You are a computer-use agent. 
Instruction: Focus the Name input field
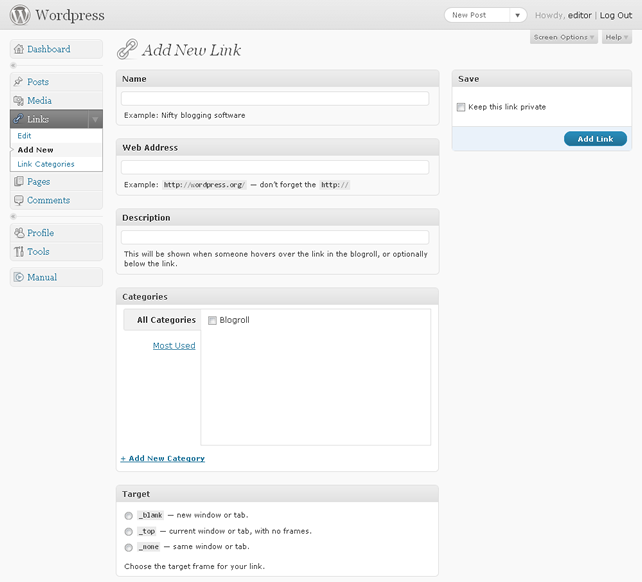(275, 99)
